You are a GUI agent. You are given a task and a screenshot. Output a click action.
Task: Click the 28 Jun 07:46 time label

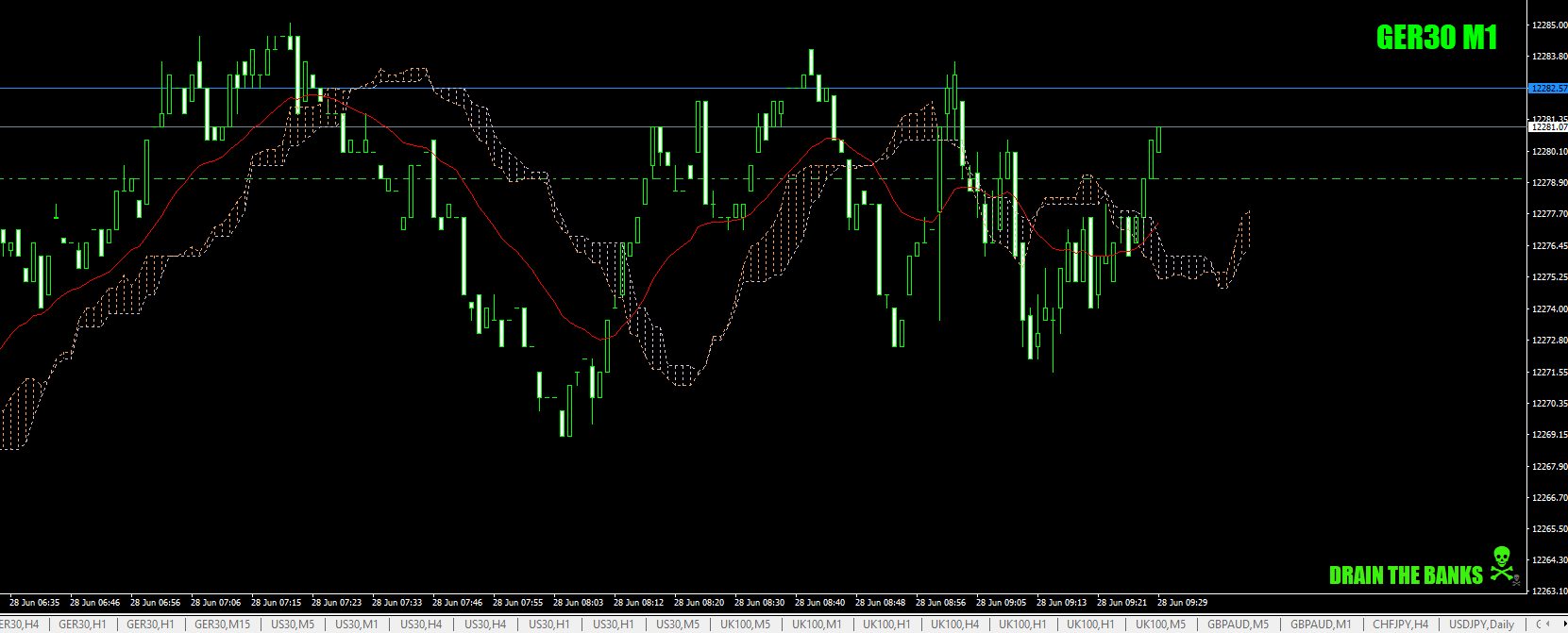[x=458, y=602]
